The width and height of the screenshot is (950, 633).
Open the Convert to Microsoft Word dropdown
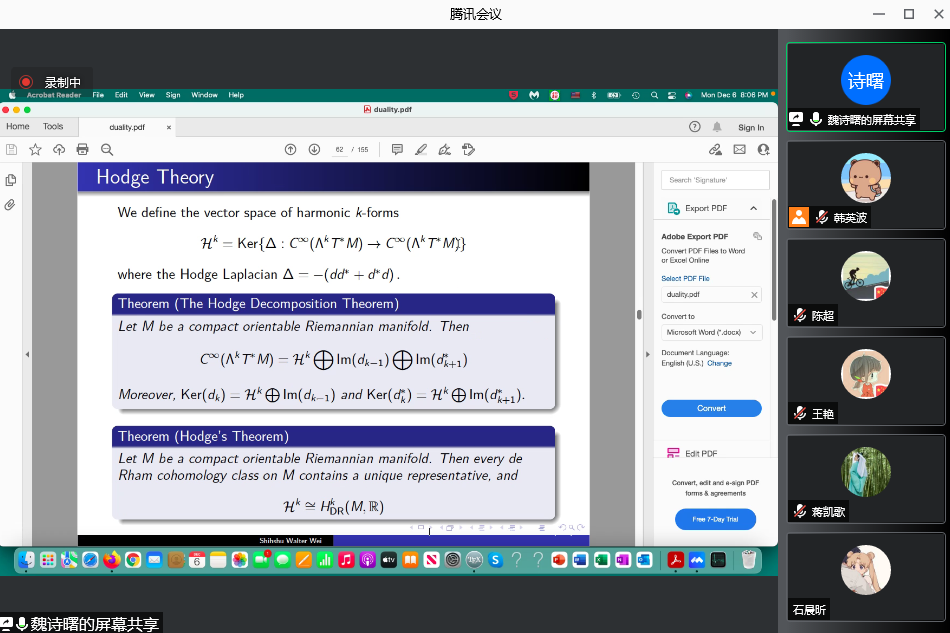click(x=711, y=332)
